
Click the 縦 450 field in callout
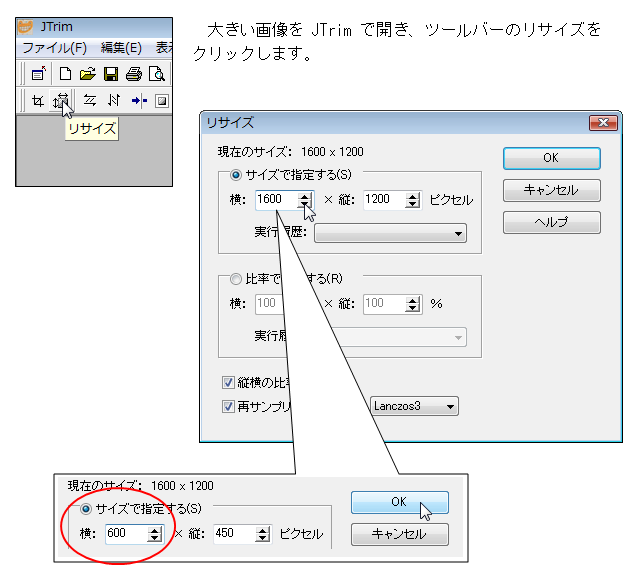coord(235,534)
